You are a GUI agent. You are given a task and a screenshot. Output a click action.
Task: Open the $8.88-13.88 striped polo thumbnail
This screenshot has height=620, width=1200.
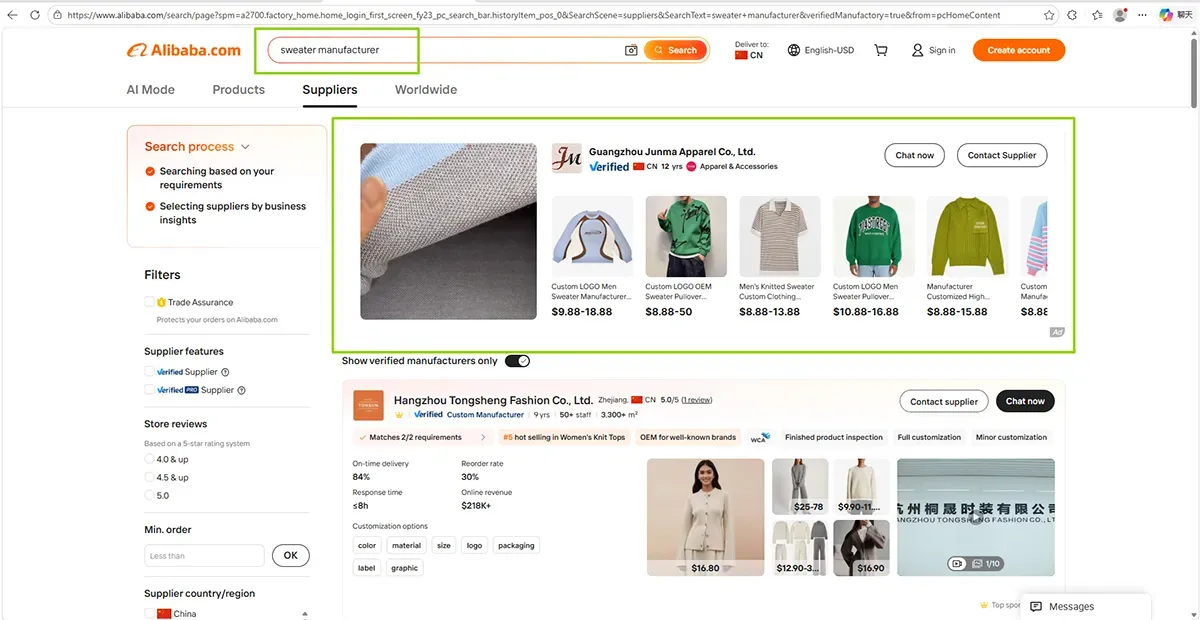779,236
